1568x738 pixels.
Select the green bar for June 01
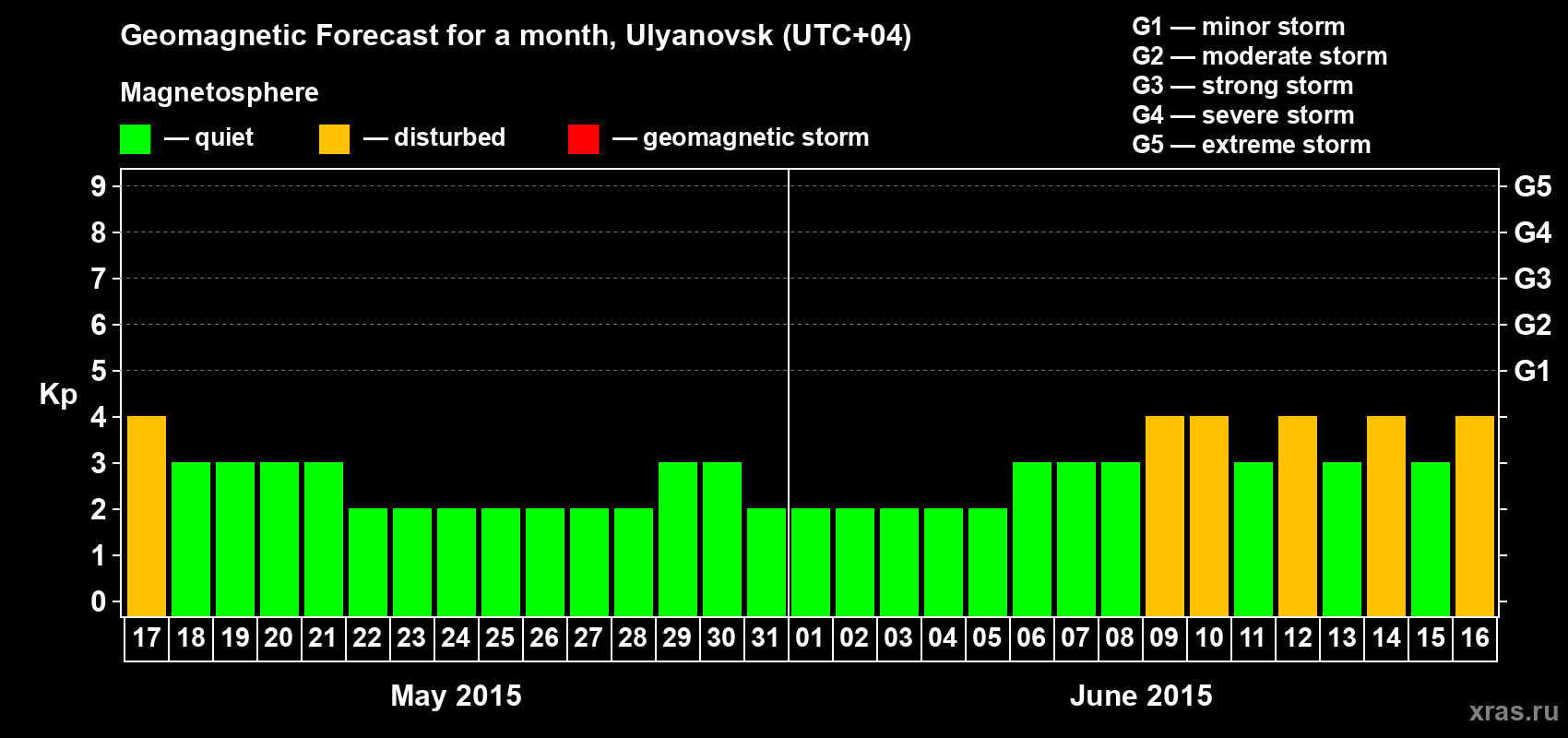(x=811, y=562)
